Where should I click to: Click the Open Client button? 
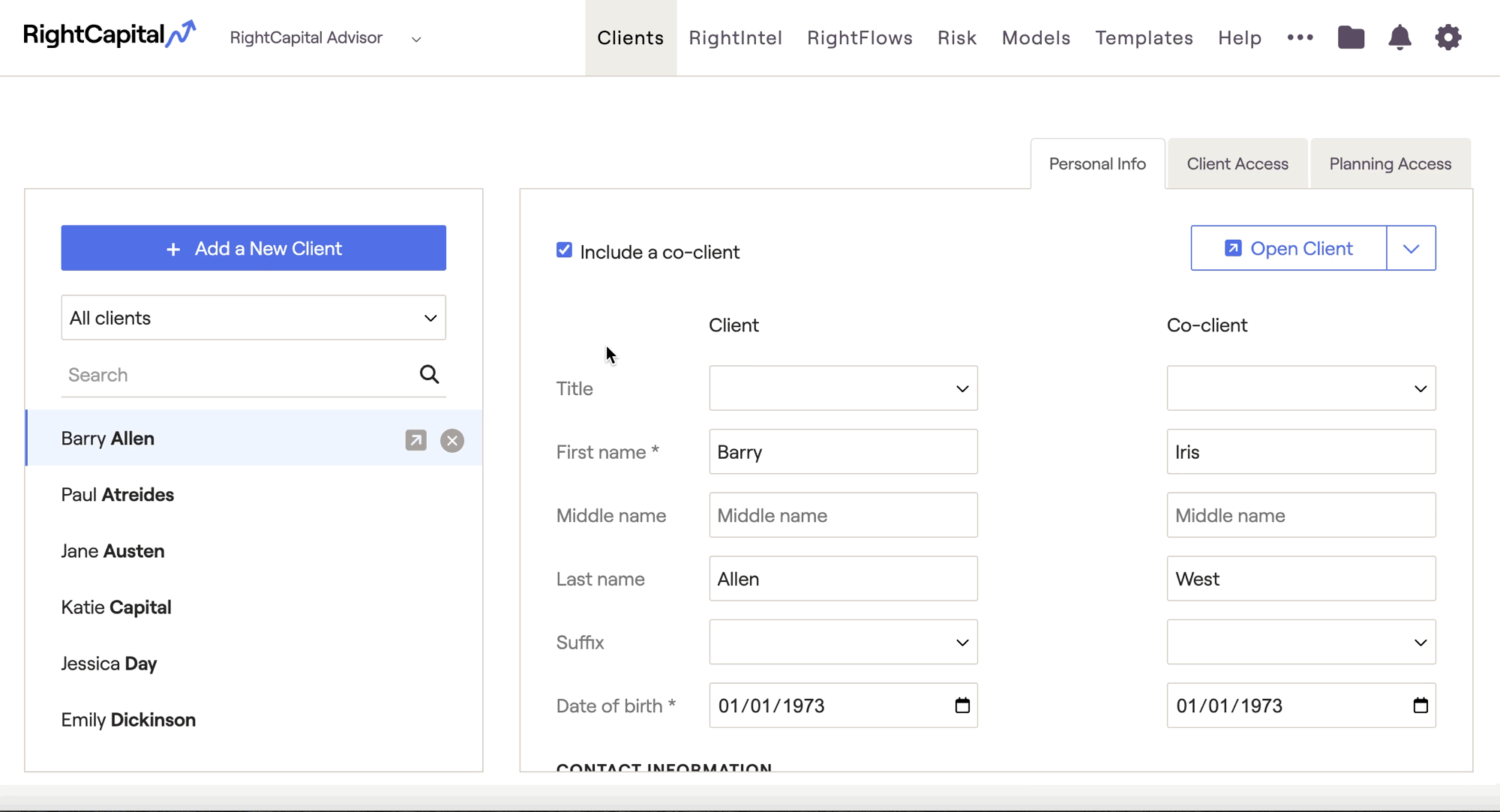point(1288,248)
